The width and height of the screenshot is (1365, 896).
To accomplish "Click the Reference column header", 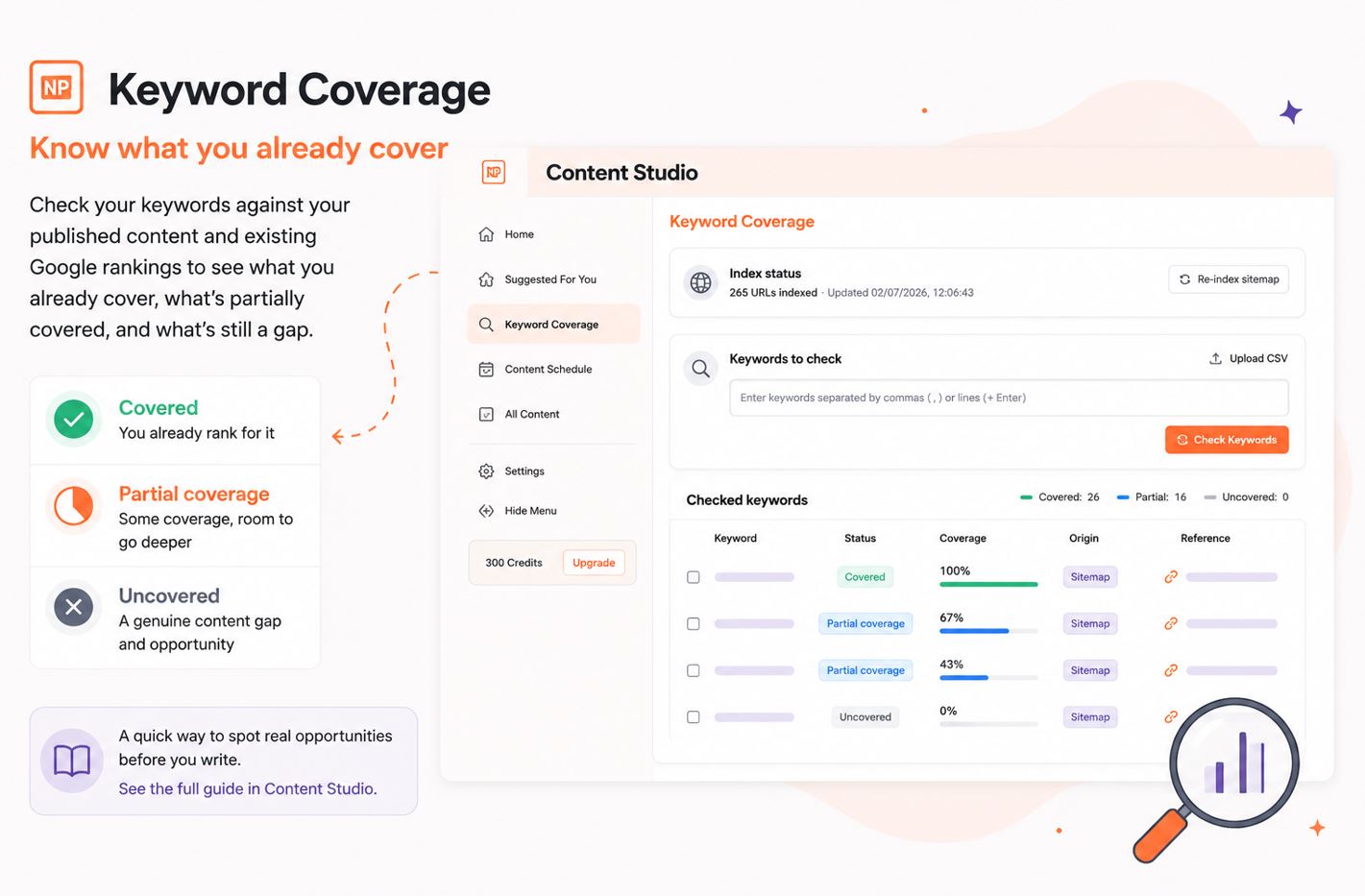I will [1206, 538].
